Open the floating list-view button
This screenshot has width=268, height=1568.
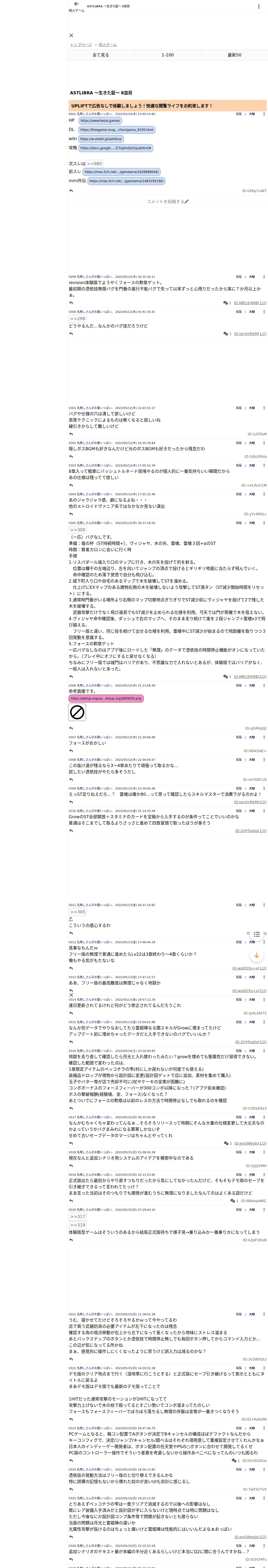click(257, 934)
